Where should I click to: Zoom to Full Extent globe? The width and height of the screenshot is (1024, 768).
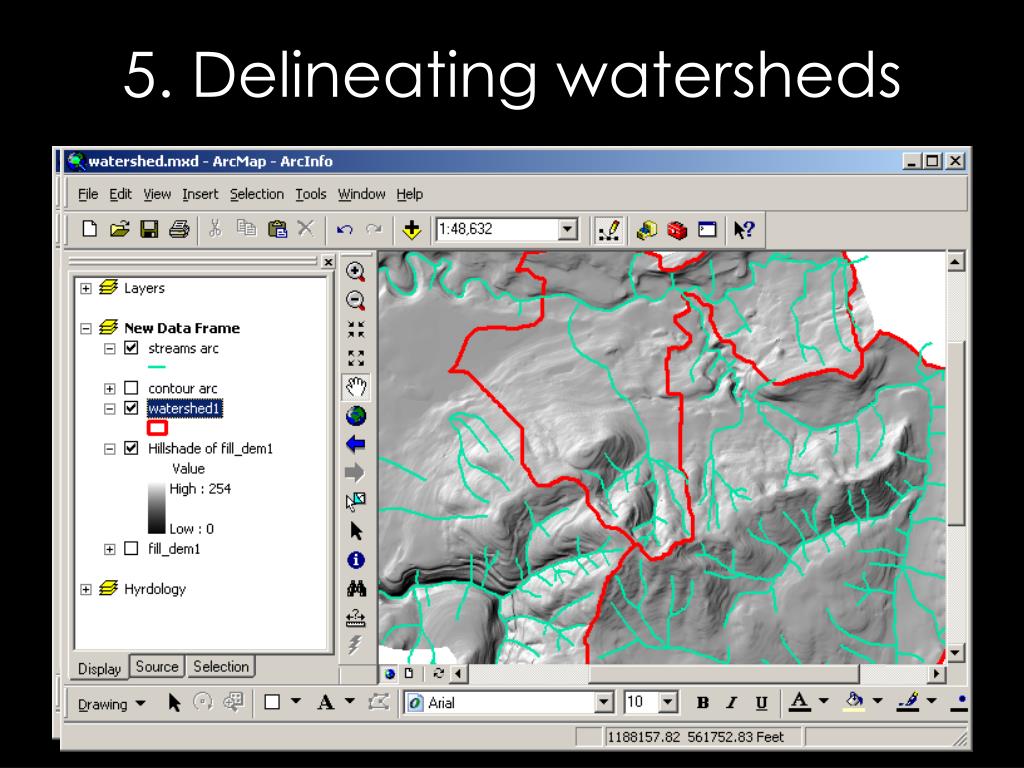coord(356,415)
